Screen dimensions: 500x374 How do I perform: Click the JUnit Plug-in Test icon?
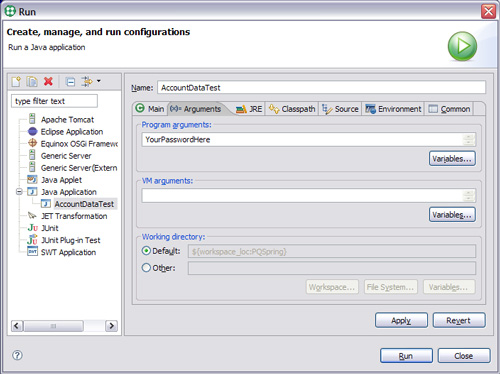(x=33, y=239)
